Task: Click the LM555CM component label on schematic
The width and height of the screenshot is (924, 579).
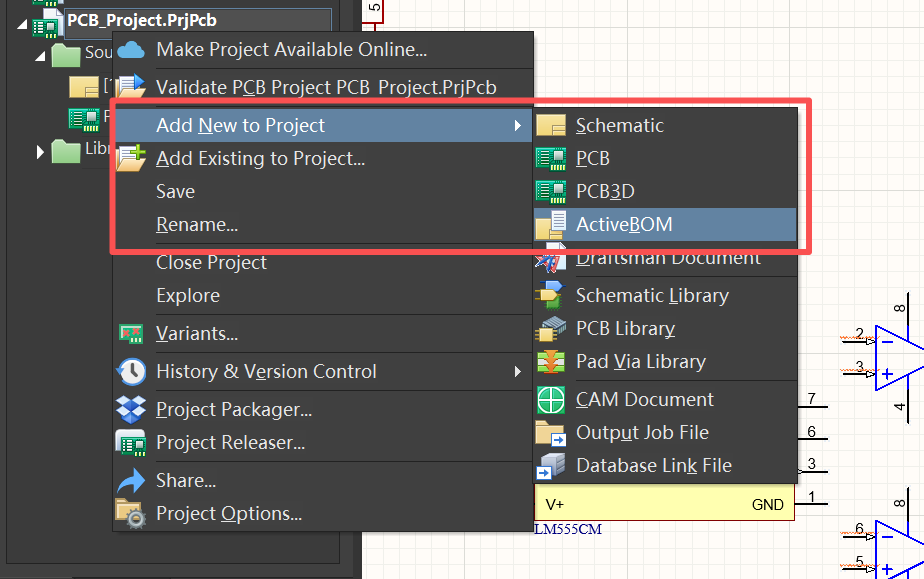Action: (568, 530)
